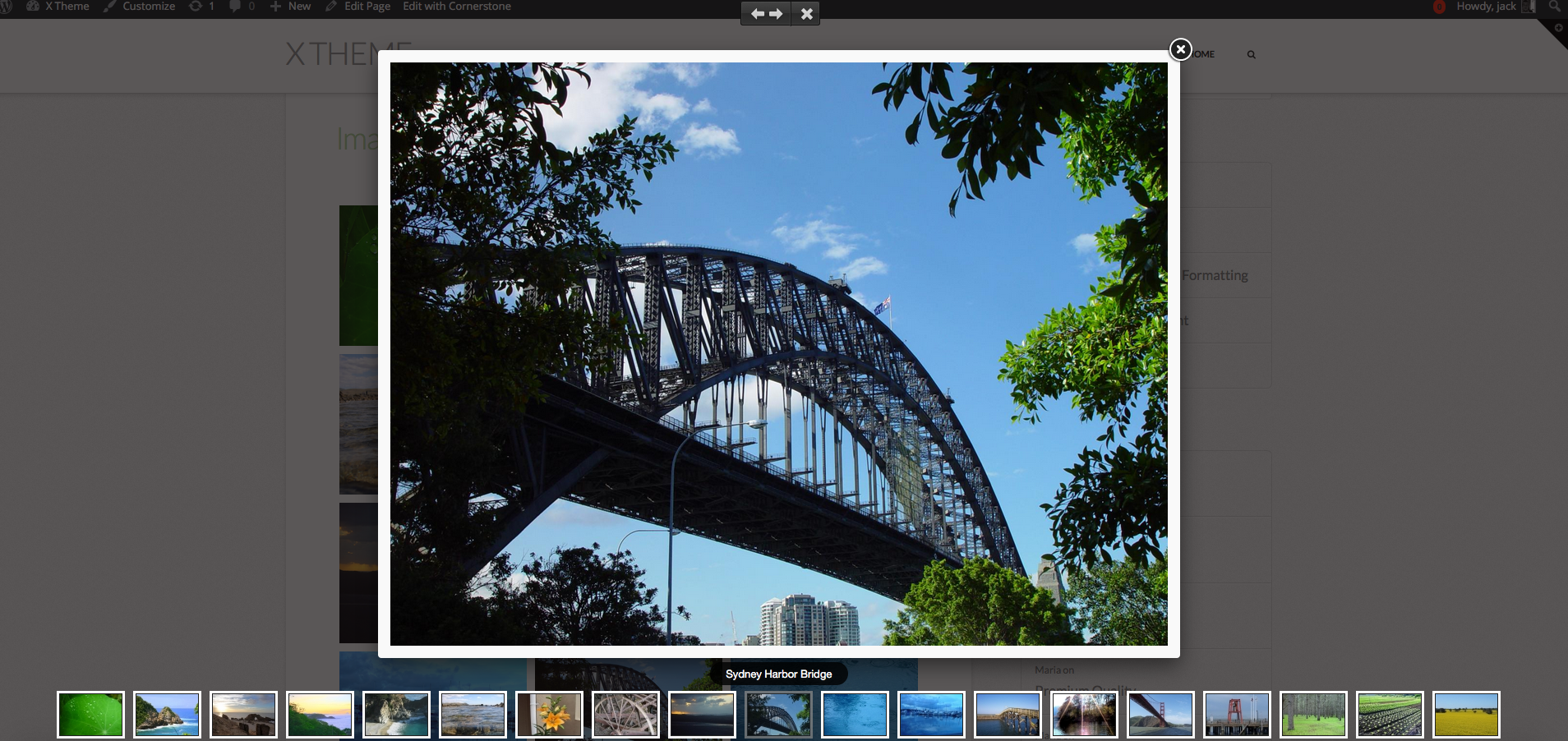Click the site navigation search icon

coord(1251,54)
